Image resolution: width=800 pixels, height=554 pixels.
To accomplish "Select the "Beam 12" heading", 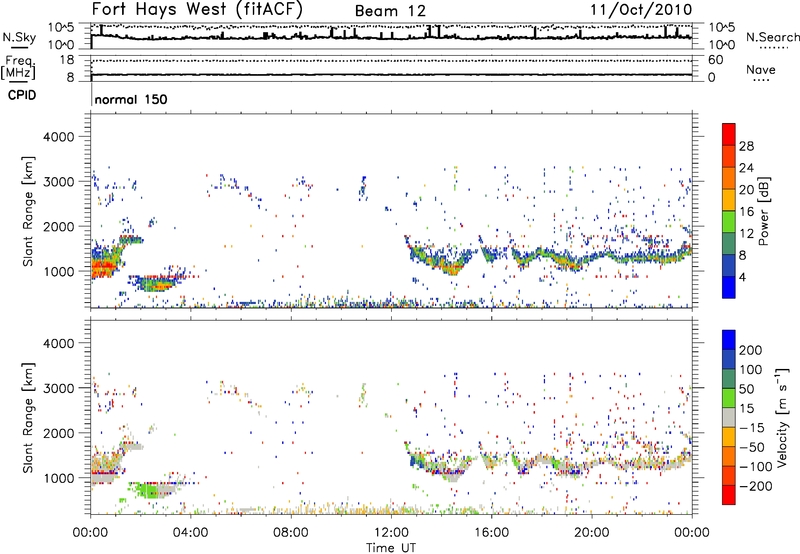I will click(390, 11).
